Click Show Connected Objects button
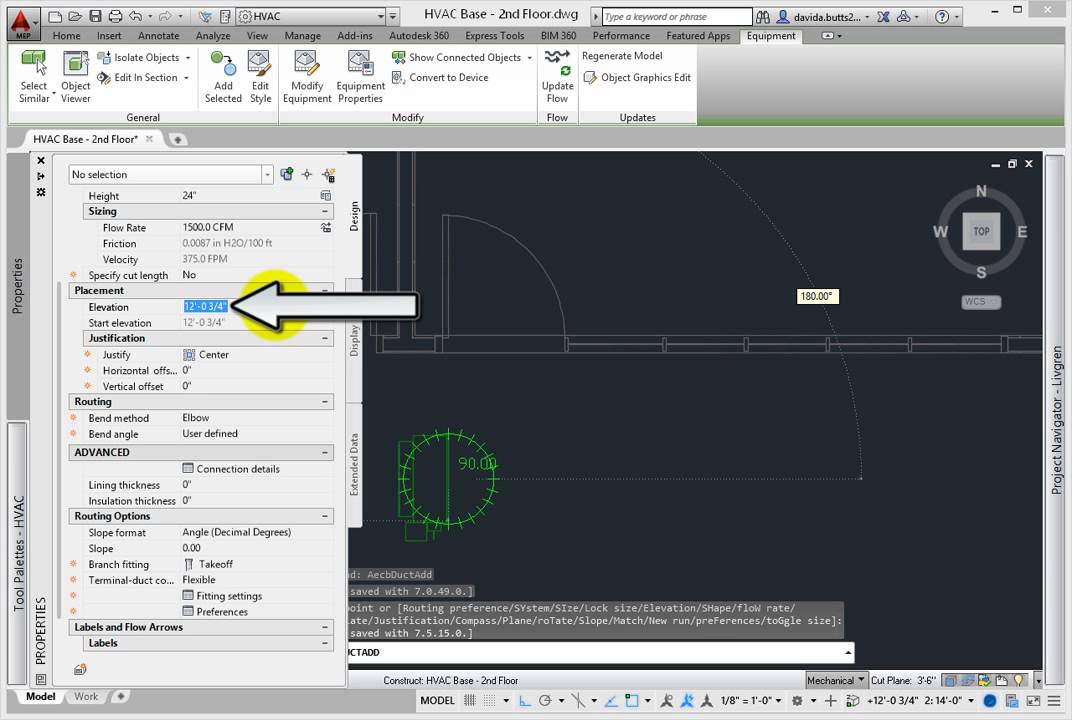The height and width of the screenshot is (720, 1072). coord(457,57)
